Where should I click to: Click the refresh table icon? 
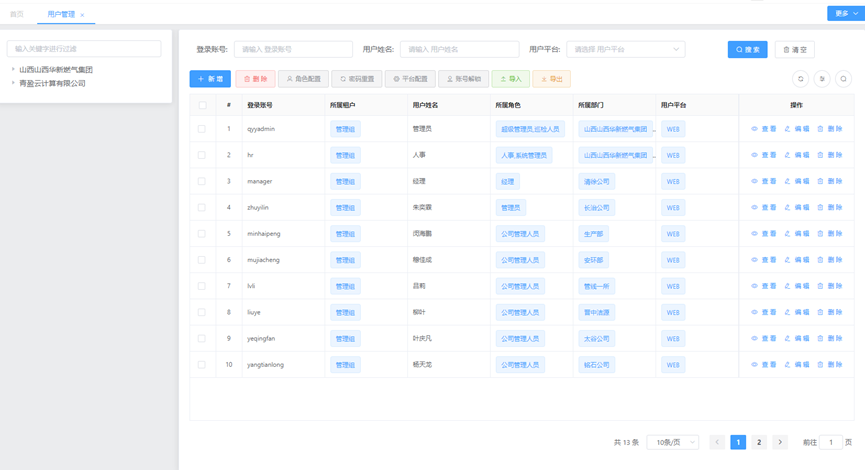click(x=800, y=79)
